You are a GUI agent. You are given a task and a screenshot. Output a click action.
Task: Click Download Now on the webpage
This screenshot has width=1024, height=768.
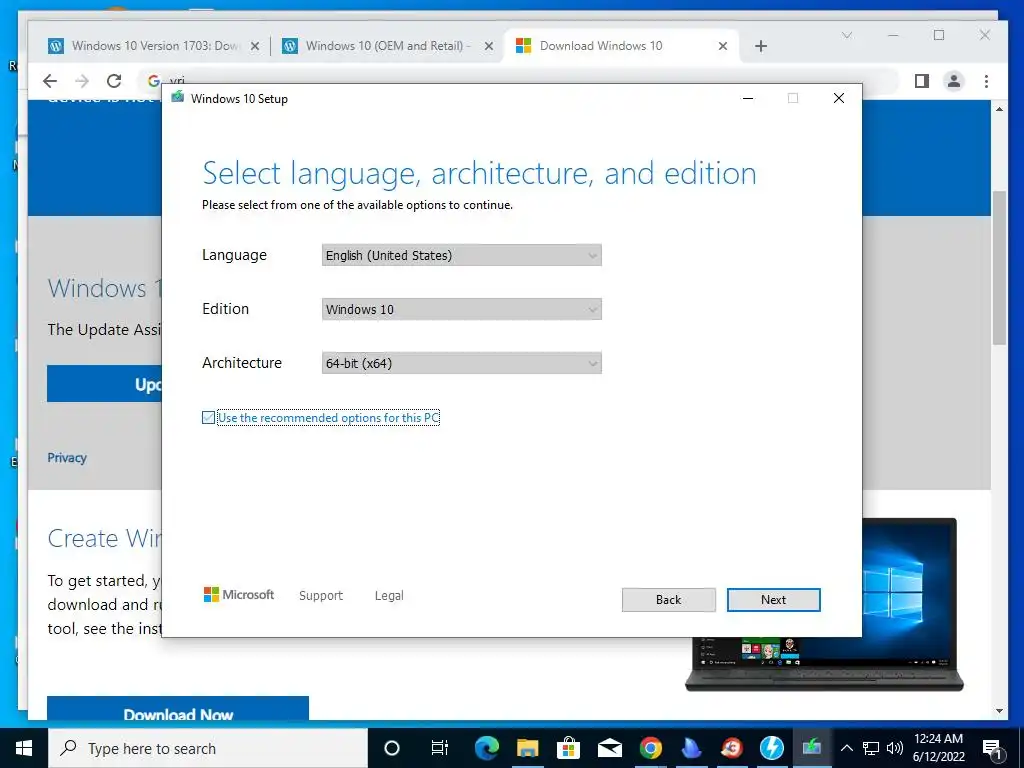coord(178,711)
